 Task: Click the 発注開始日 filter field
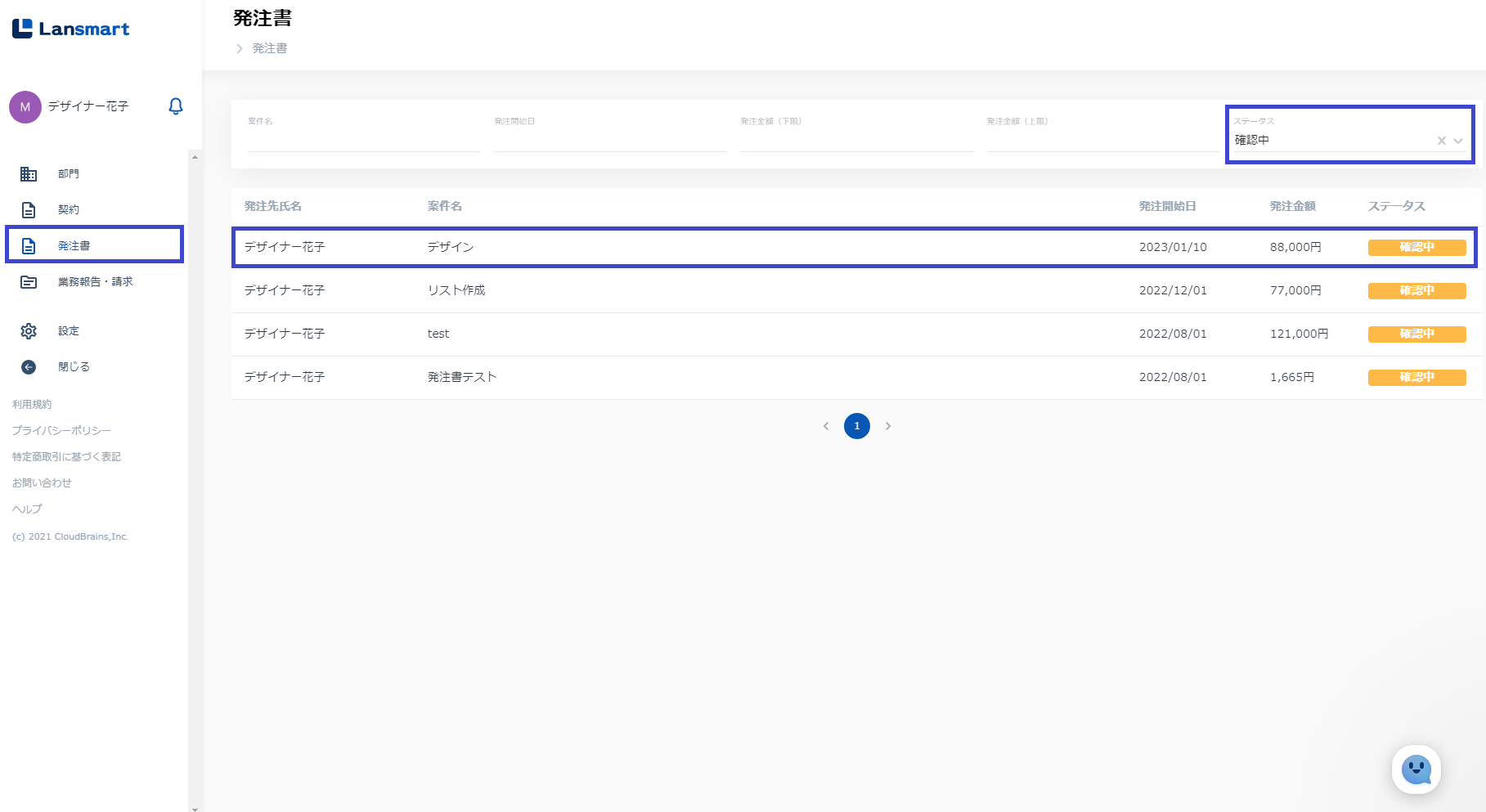click(x=609, y=140)
